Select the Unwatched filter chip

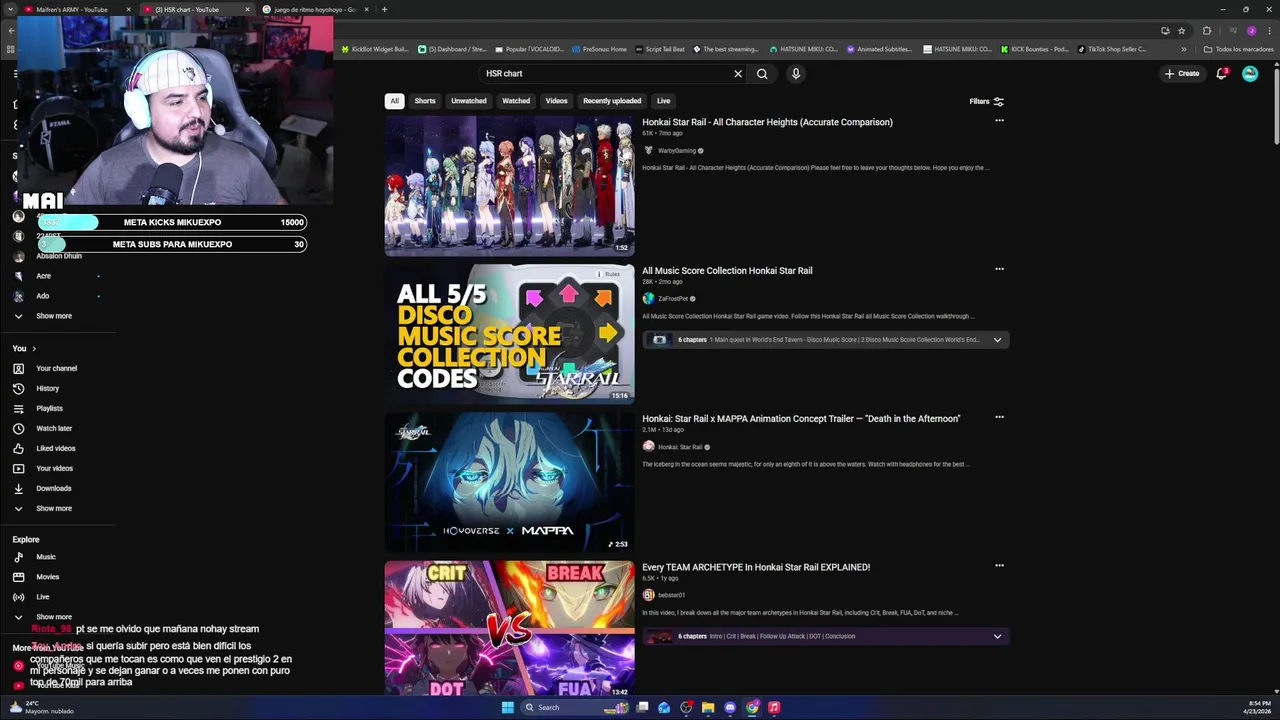pyautogui.click(x=468, y=101)
